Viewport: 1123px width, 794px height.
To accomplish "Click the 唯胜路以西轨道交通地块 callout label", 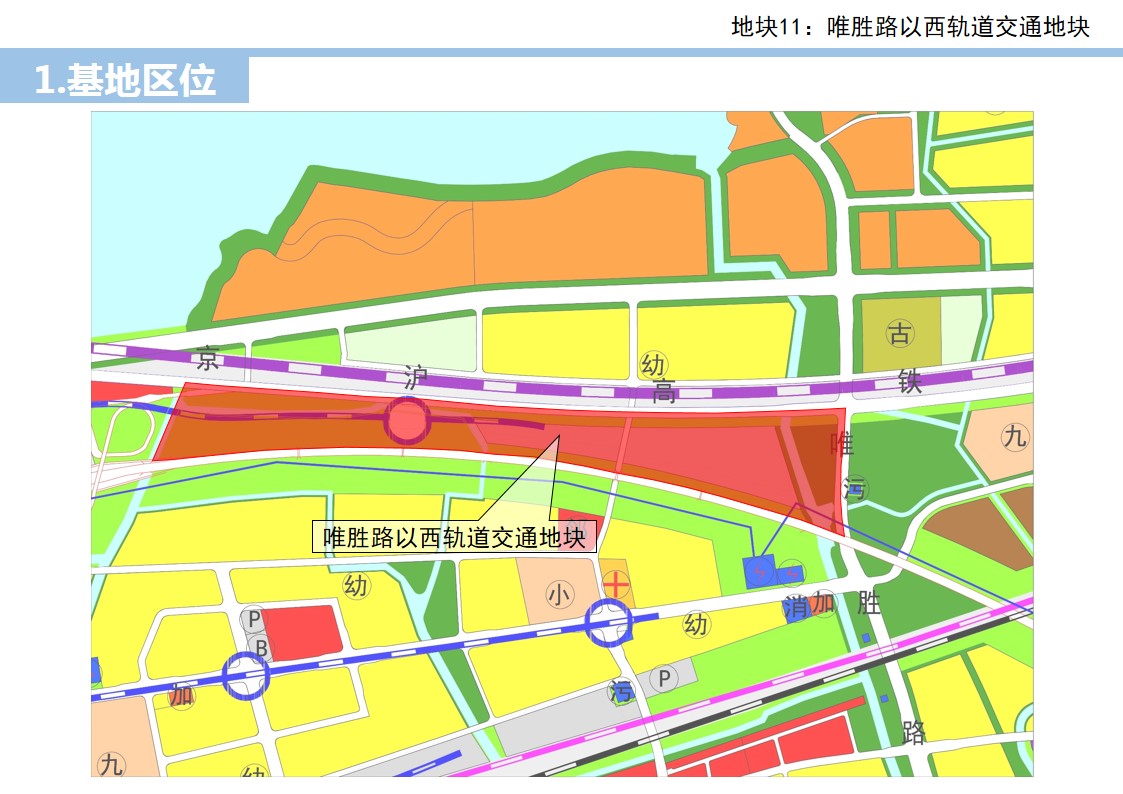I will pos(454,537).
